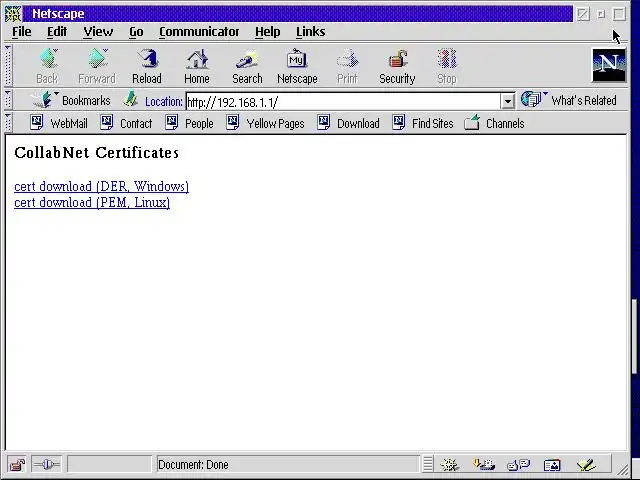This screenshot has width=640, height=480.
Task: Click the component bar grip handle
Action: [427, 464]
